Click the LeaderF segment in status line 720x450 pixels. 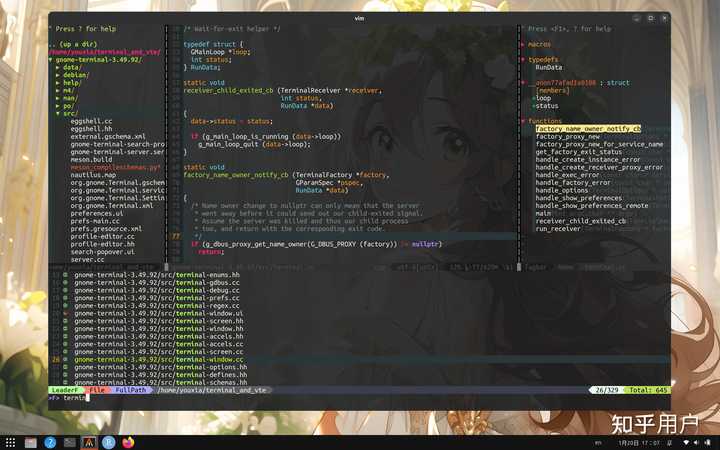click(x=64, y=390)
